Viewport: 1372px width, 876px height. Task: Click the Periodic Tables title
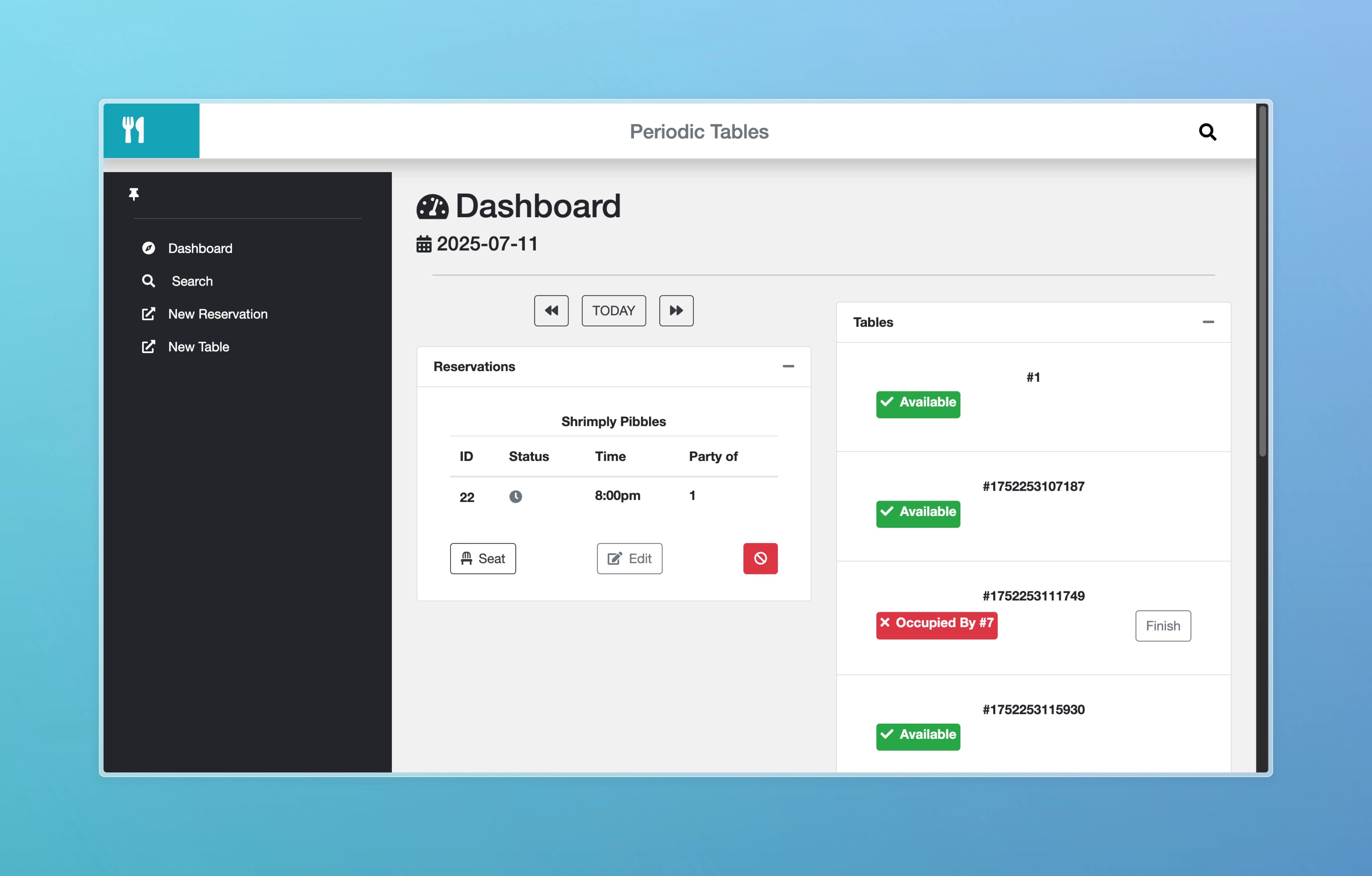699,132
